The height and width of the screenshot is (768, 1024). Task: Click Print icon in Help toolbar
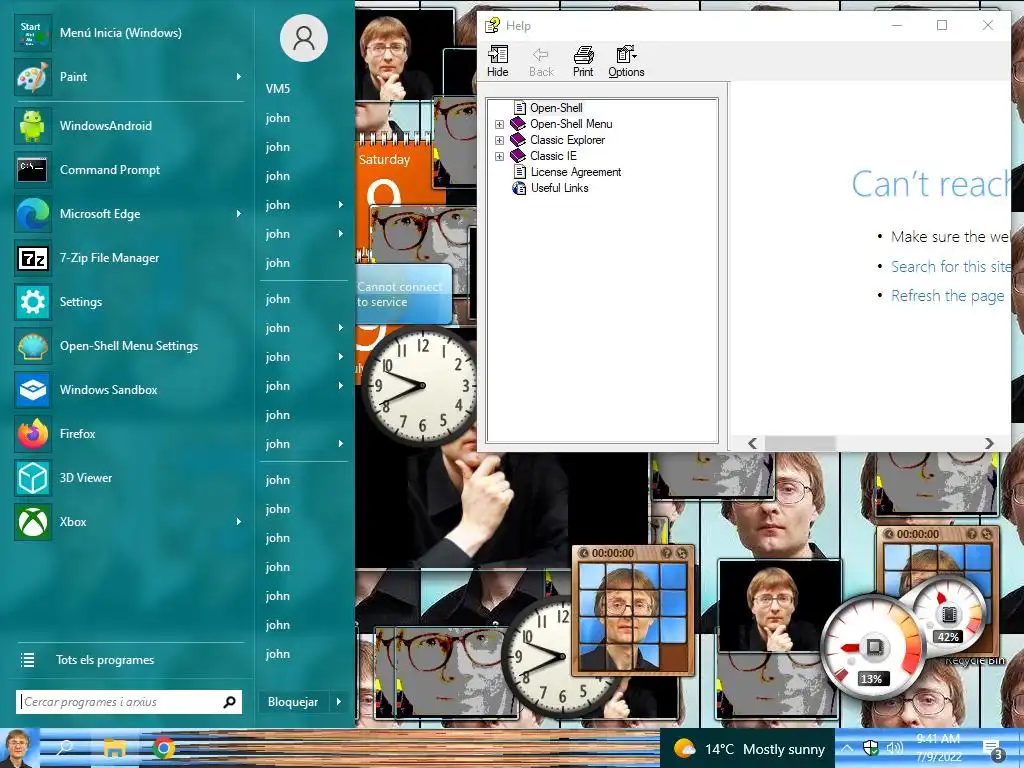pyautogui.click(x=583, y=61)
